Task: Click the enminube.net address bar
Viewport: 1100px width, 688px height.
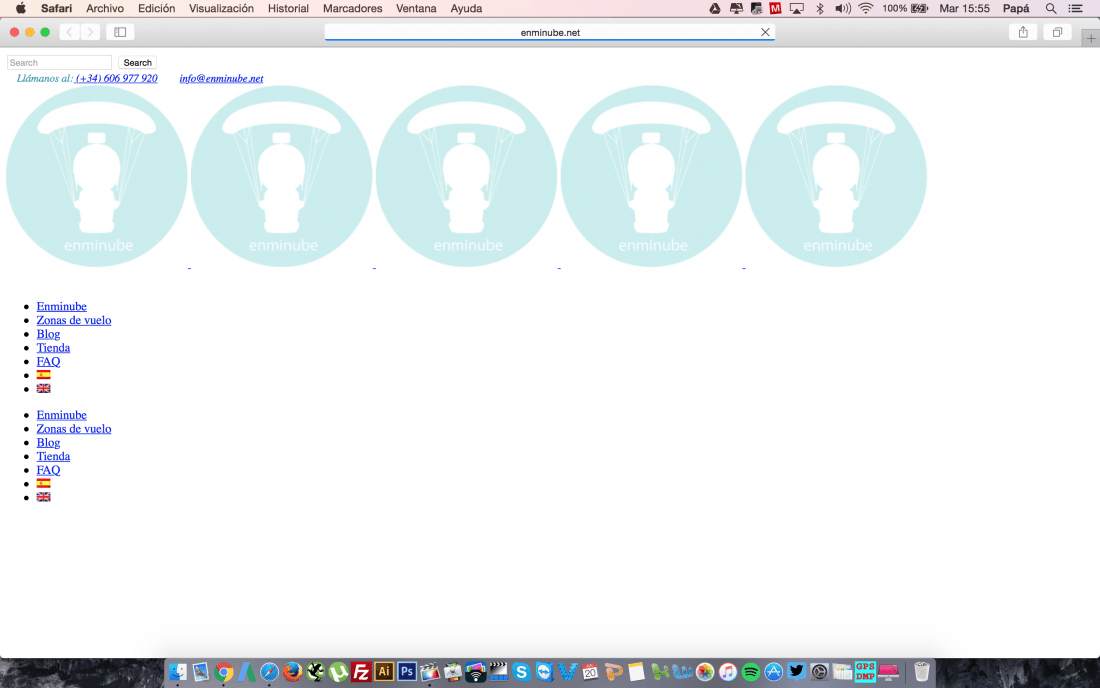Action: (550, 32)
